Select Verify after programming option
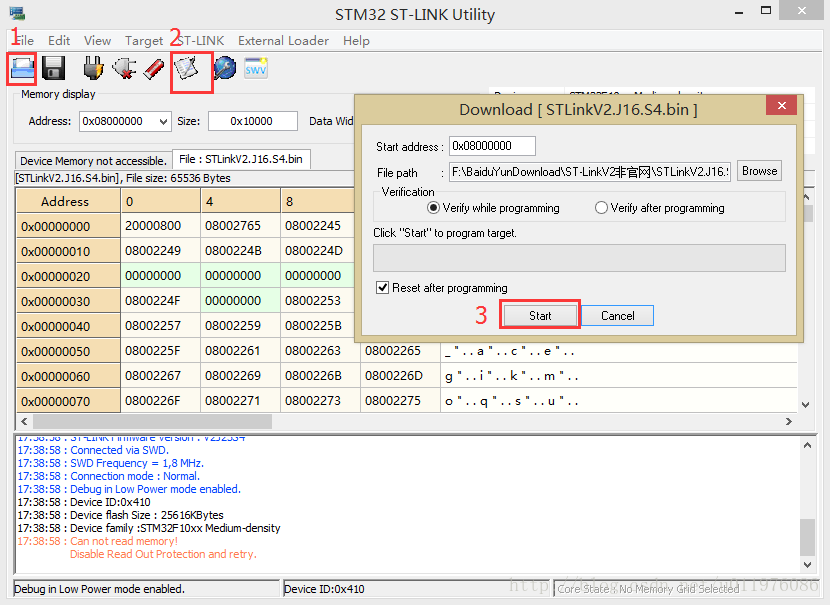 pos(601,208)
